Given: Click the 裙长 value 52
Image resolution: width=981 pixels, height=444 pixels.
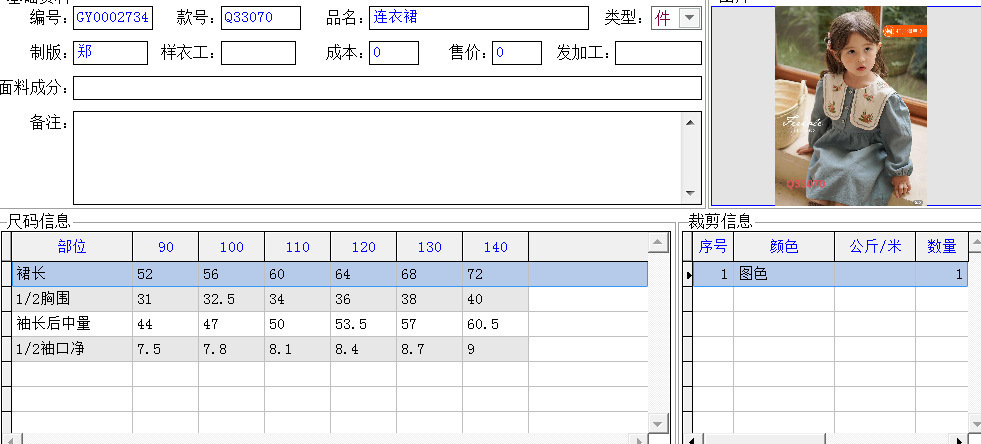Looking at the screenshot, I should click(165, 274).
